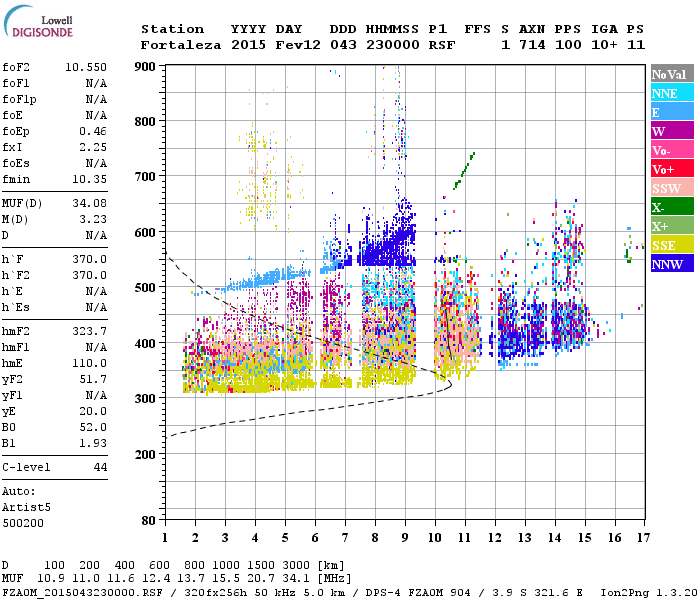Choose the Vo+ red legend swatch
Viewport: 700px width, 600px height.
coord(671,169)
